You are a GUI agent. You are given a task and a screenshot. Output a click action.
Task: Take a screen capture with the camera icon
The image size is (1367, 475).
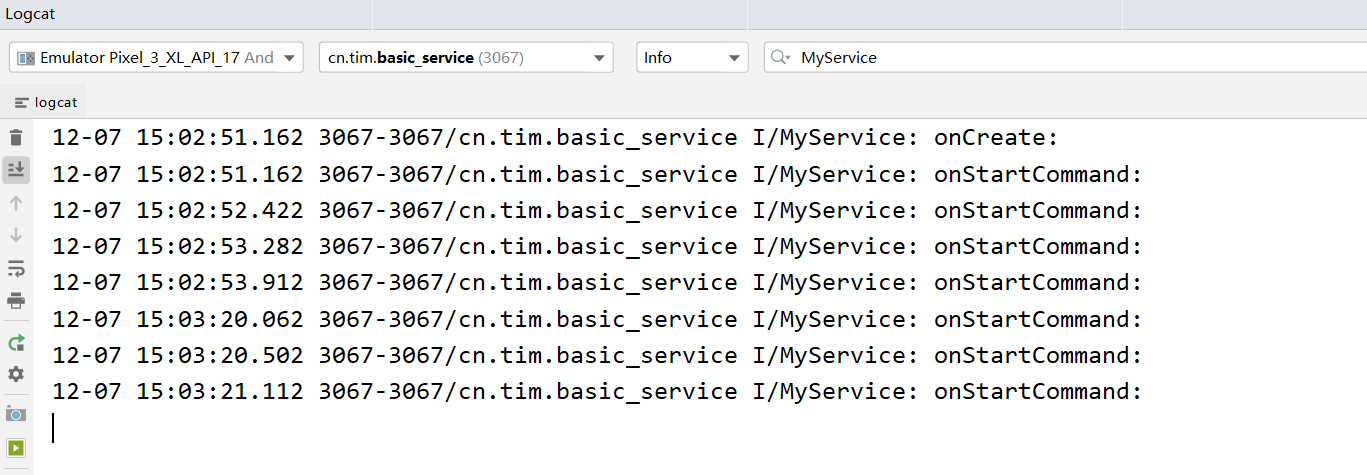[16, 413]
